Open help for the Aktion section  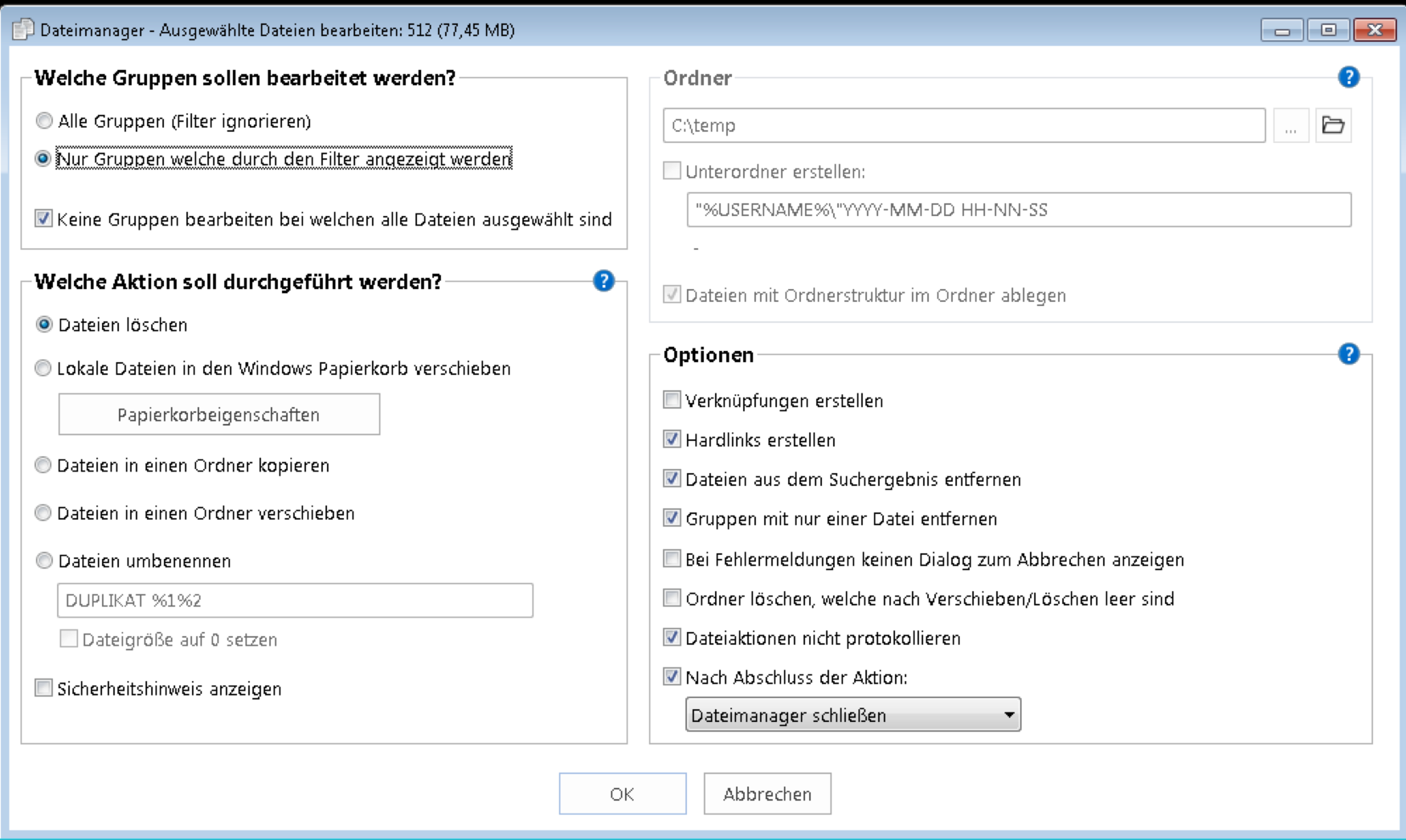603,281
